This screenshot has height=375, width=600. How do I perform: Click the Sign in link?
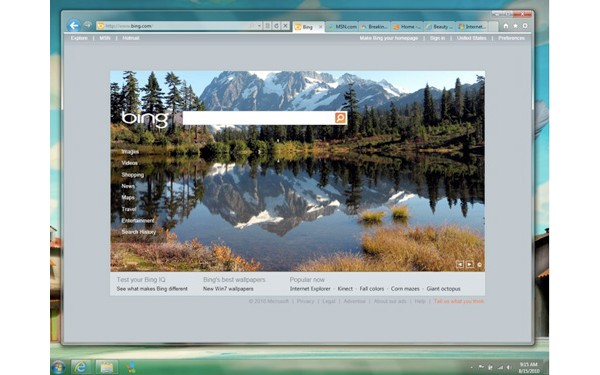[x=437, y=38]
